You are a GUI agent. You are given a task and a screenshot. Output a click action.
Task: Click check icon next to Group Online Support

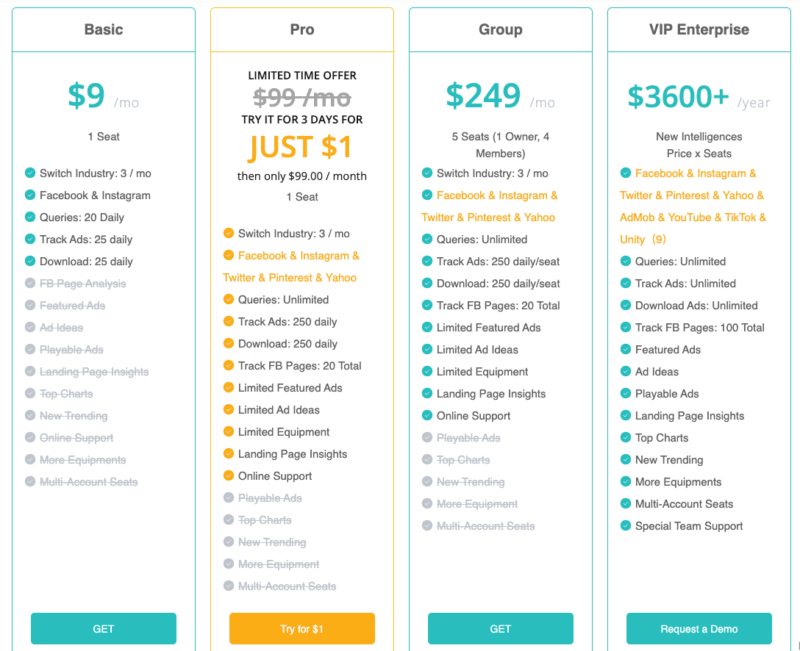(x=428, y=416)
